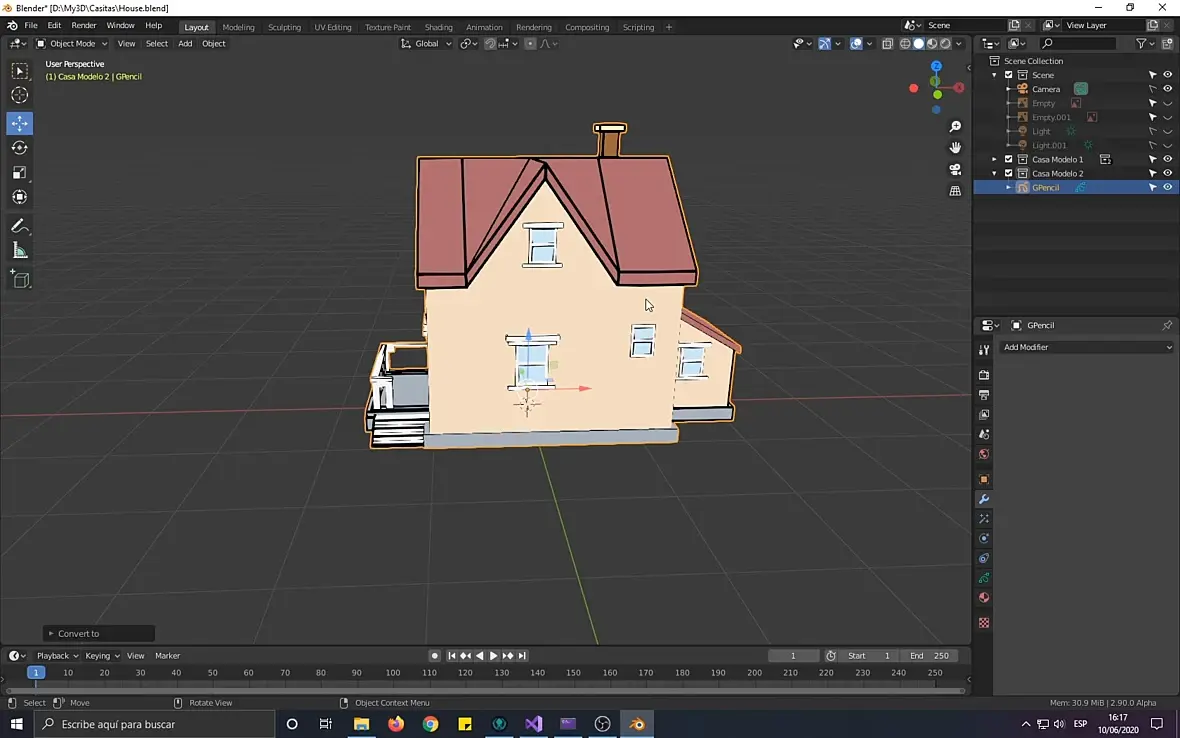Open the Add Modifier dropdown
Screen dimensions: 1180x738
tap(1086, 347)
